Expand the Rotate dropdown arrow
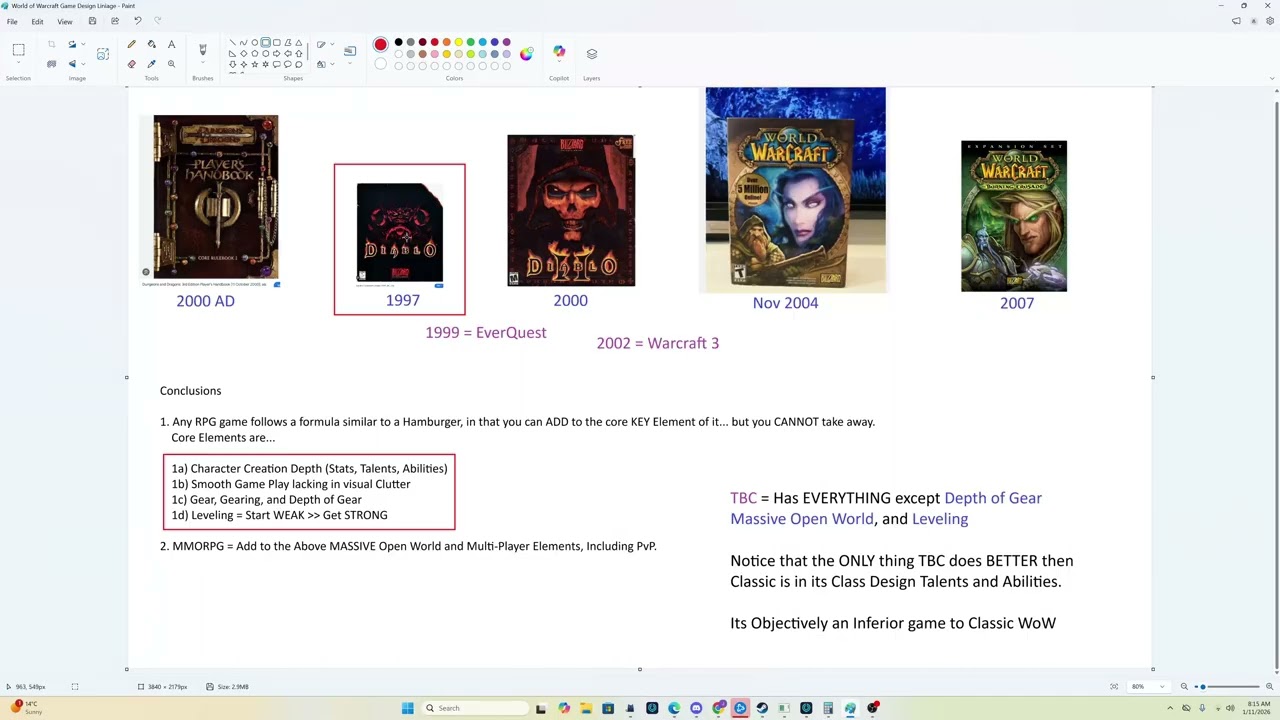 [x=83, y=44]
